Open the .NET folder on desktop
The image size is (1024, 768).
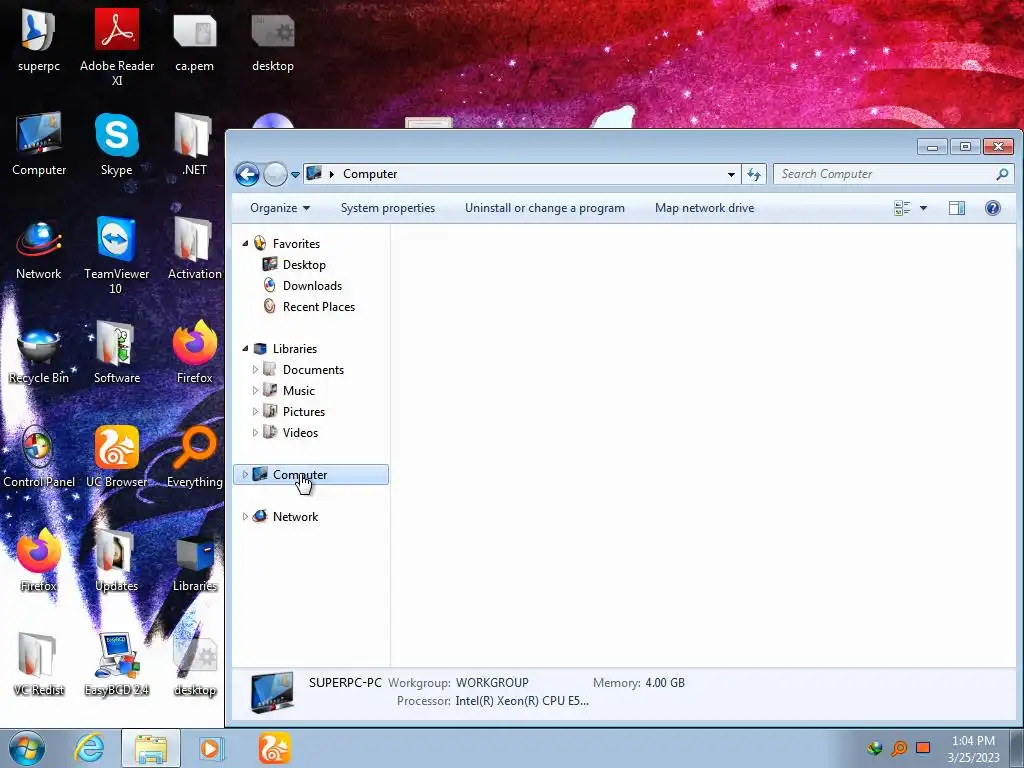click(195, 144)
